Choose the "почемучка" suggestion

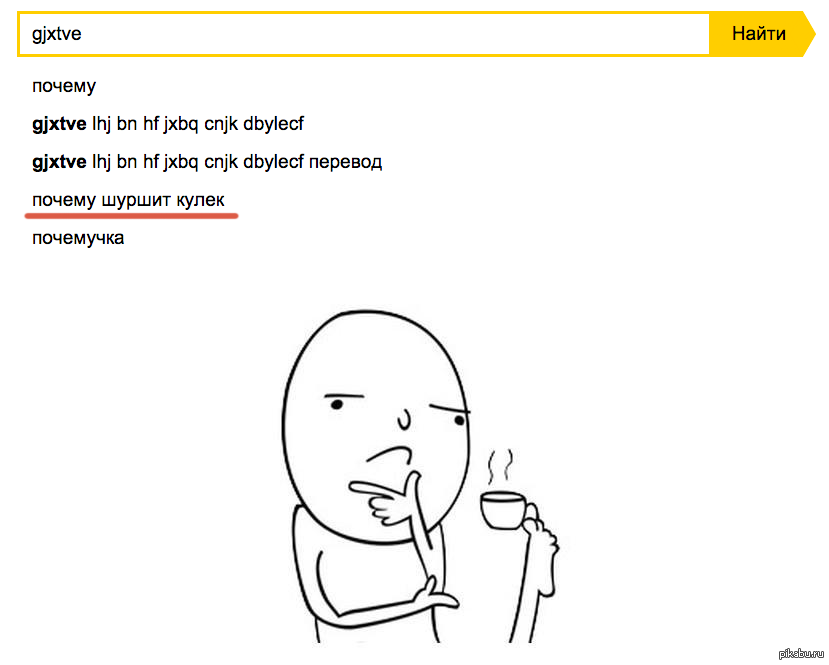pyautogui.click(x=78, y=238)
